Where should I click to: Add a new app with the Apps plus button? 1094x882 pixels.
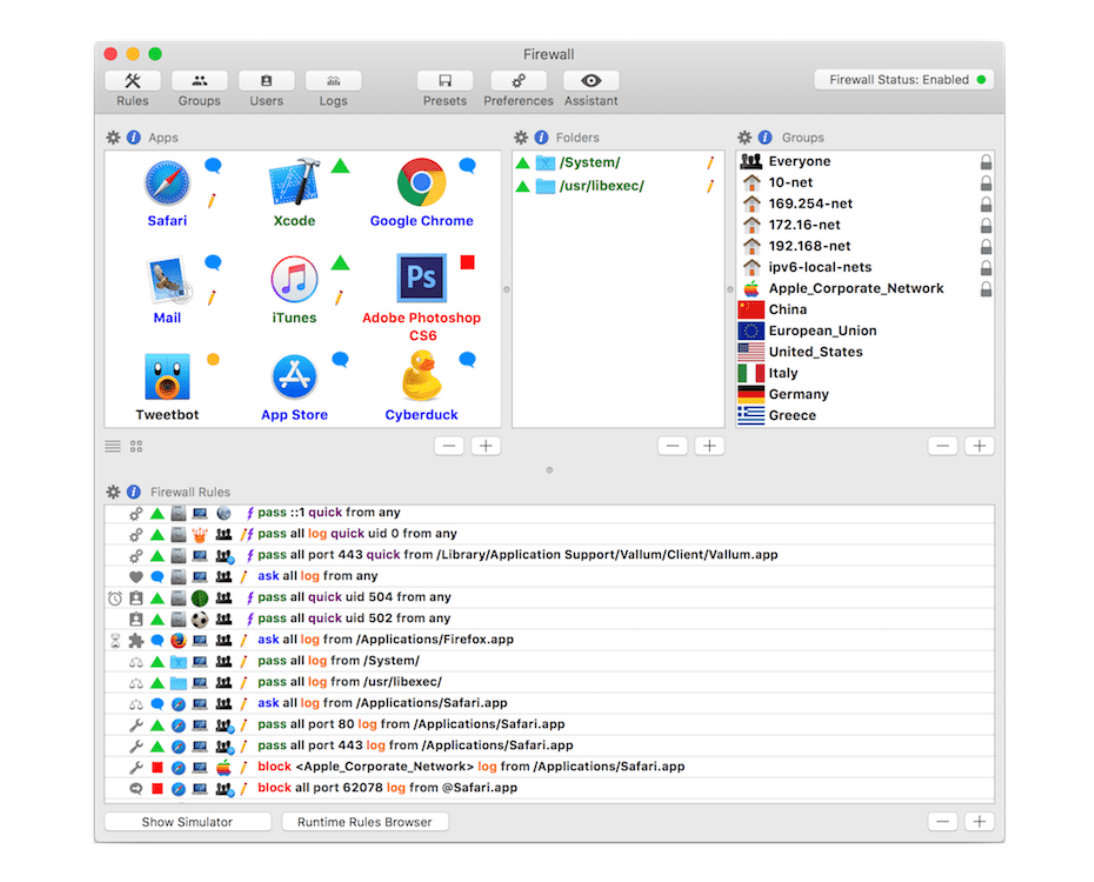486,446
